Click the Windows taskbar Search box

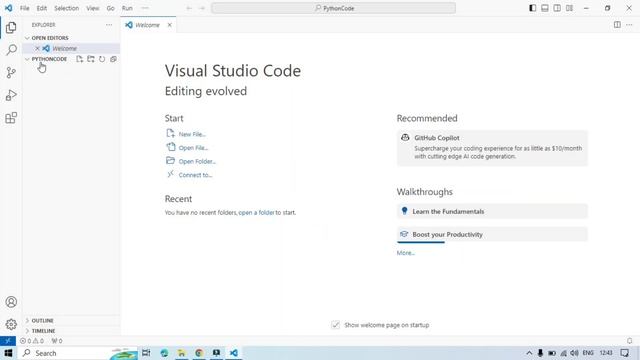(x=78, y=353)
